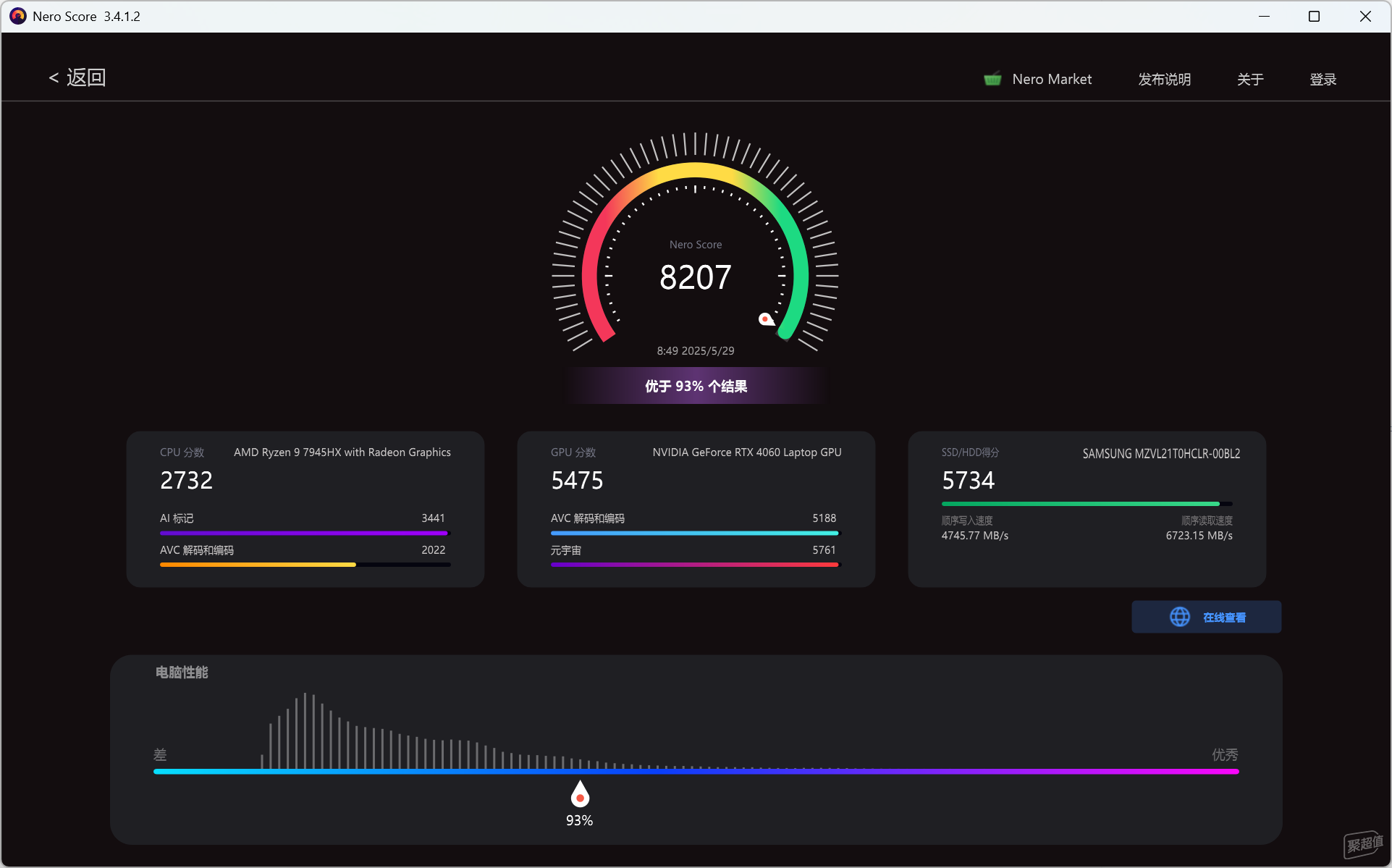Click the 元宇宙 gradient progress bar

click(695, 565)
